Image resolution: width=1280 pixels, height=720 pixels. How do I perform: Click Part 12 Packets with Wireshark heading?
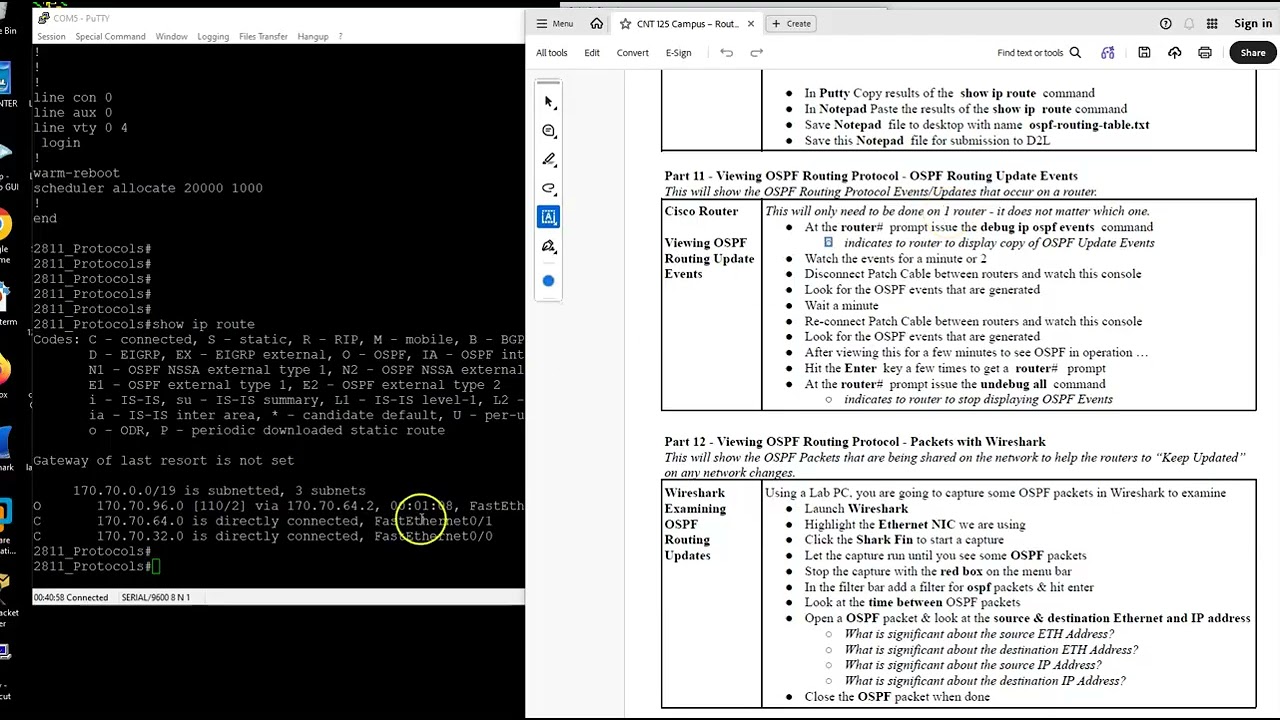pos(855,442)
